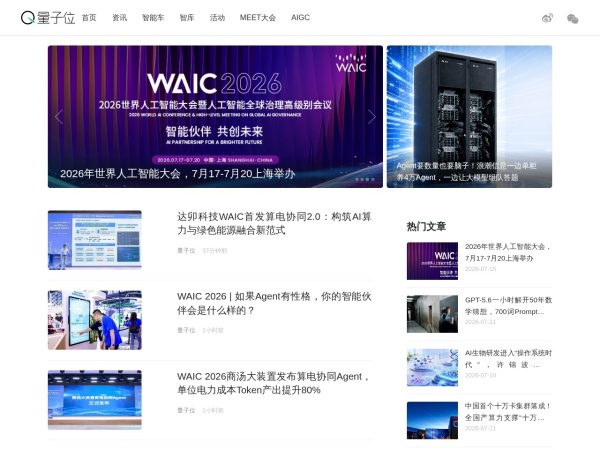Viewport: 600px width, 450px height.
Task: Click the 量子位 site logo
Action: [x=48, y=18]
